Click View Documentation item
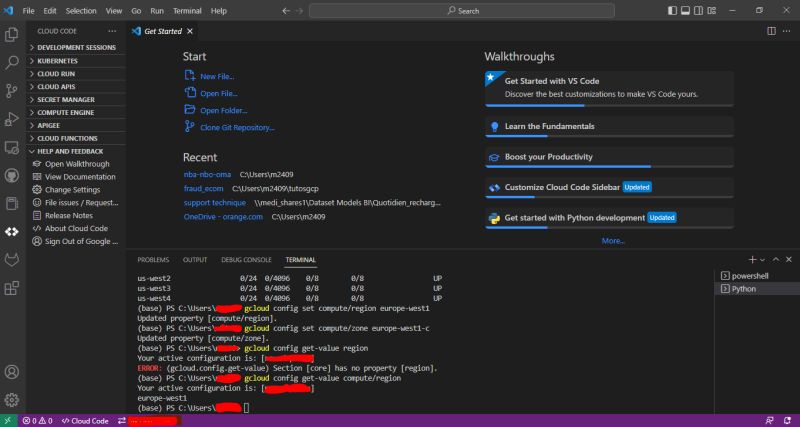800x427 pixels. click(x=80, y=177)
